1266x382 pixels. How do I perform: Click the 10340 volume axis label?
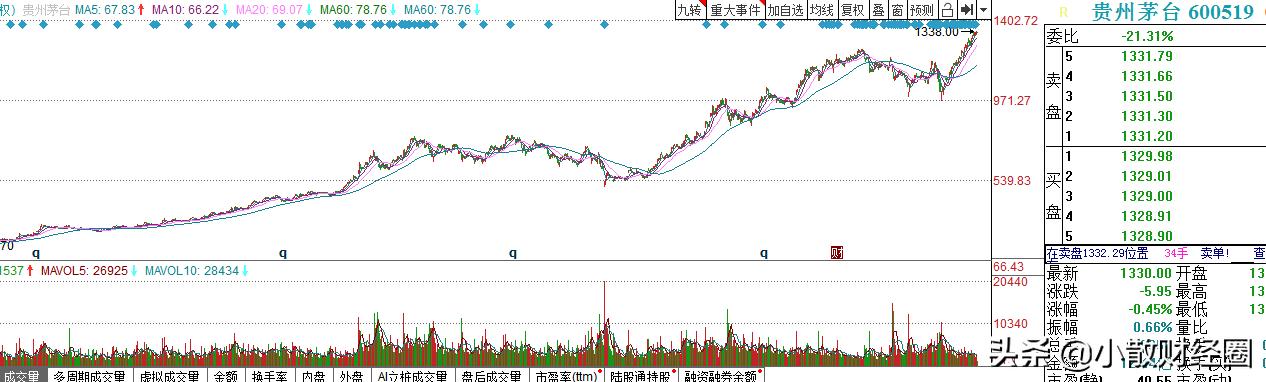pos(1010,325)
